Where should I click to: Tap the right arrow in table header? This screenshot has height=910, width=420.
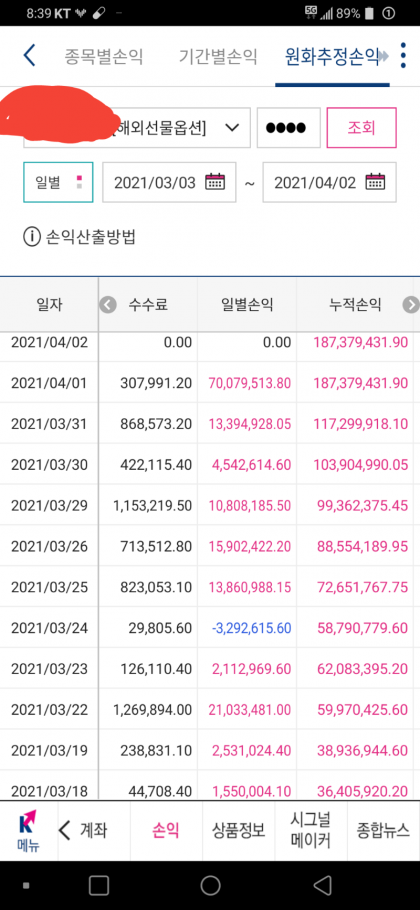click(x=411, y=305)
